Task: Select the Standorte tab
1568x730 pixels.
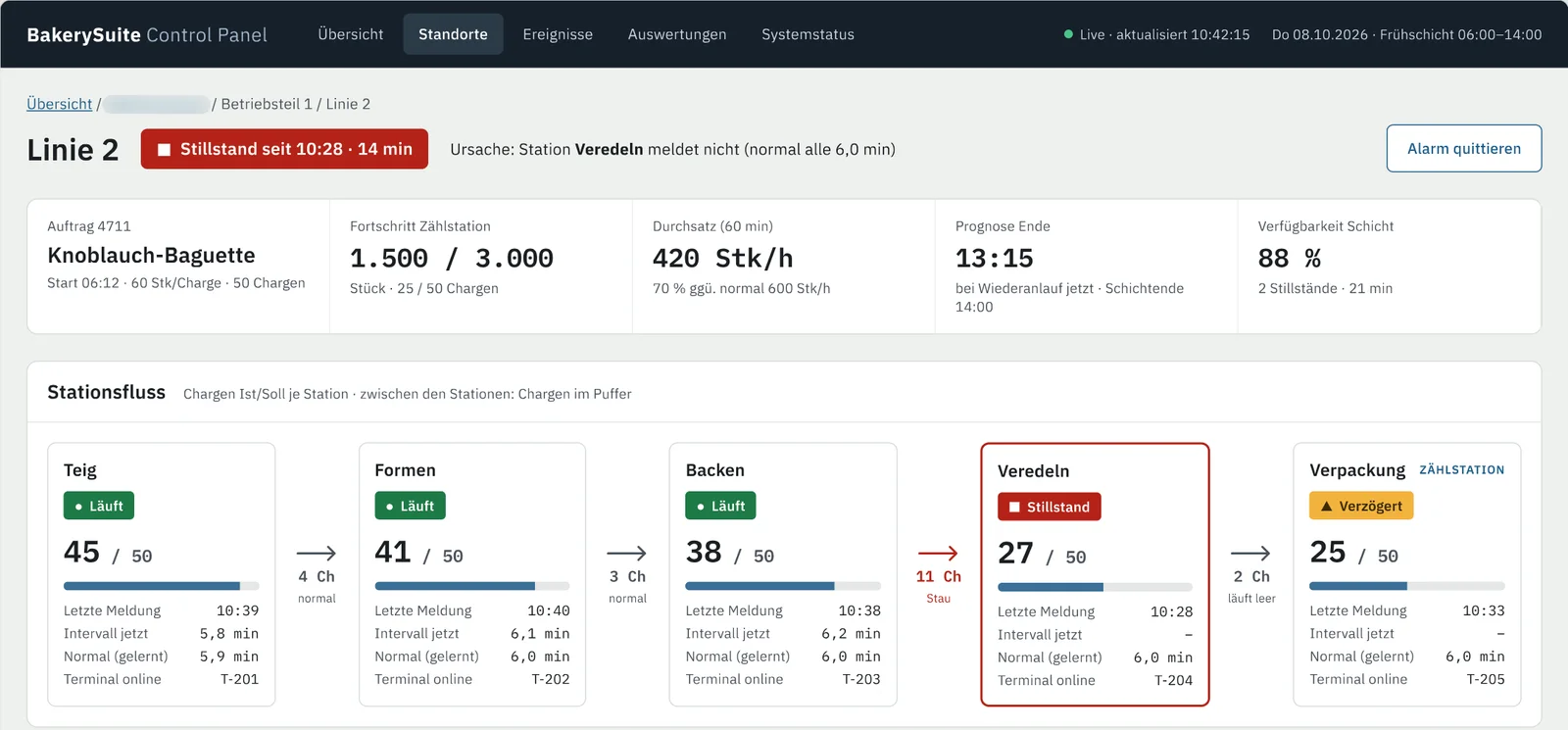Action: (x=453, y=34)
